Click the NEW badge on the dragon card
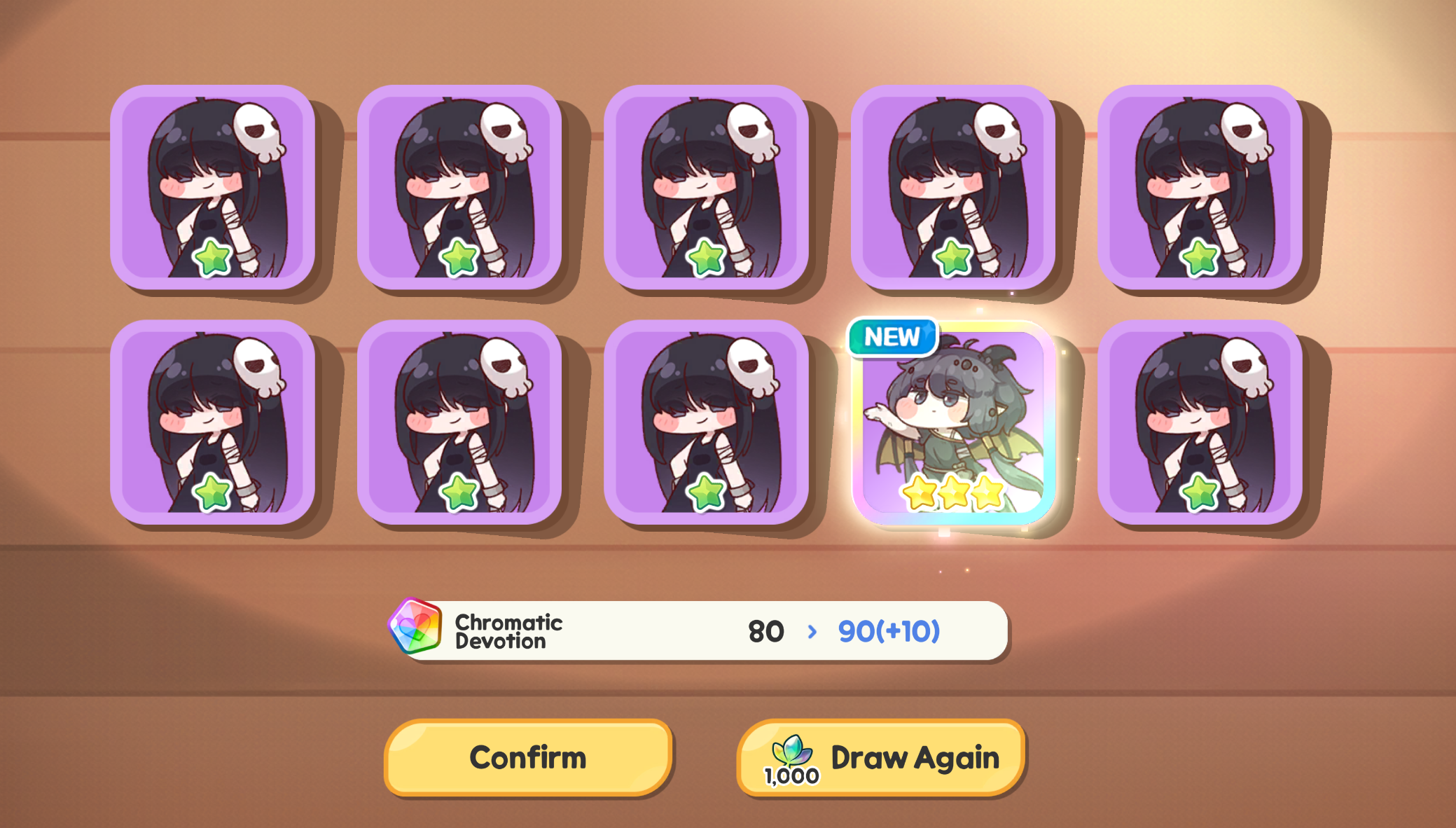 click(892, 337)
